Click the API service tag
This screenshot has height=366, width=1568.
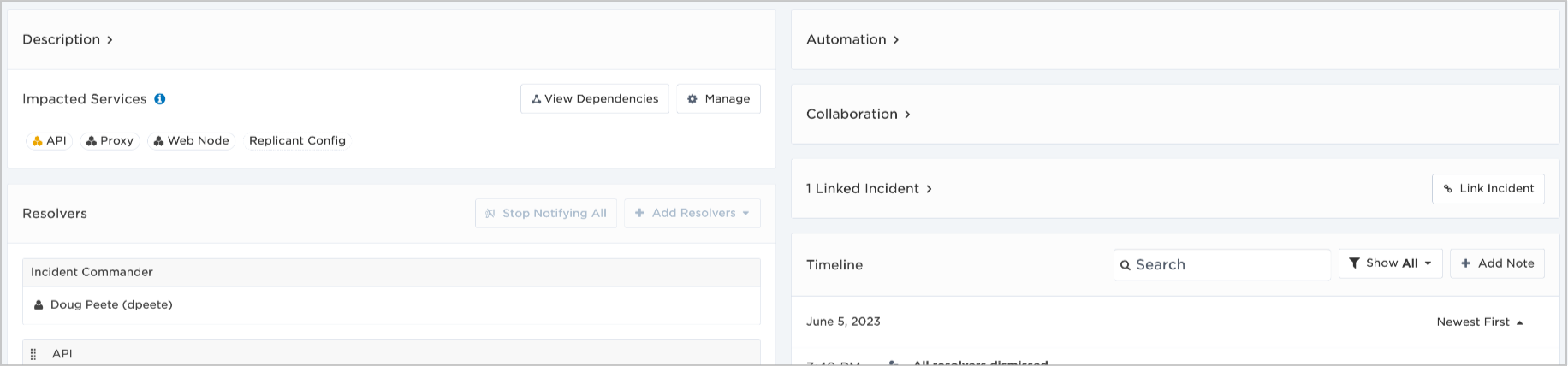pyautogui.click(x=49, y=141)
